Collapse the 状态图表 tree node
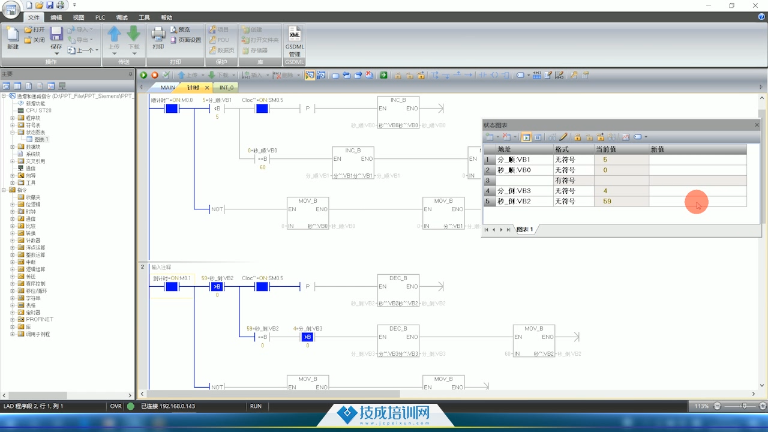Image resolution: width=768 pixels, height=432 pixels. point(13,132)
